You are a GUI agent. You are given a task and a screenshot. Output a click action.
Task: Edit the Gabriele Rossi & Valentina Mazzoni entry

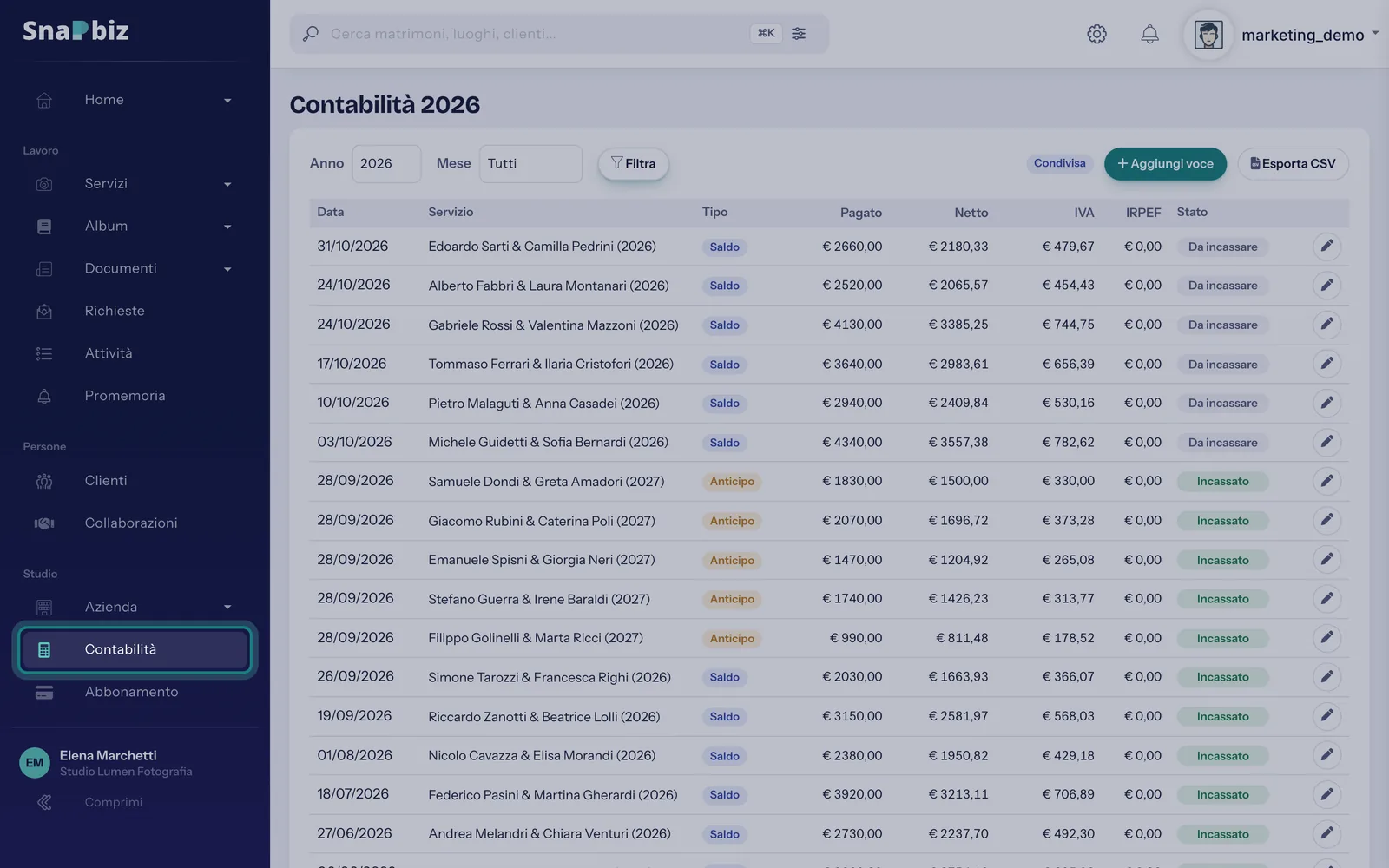click(x=1326, y=325)
